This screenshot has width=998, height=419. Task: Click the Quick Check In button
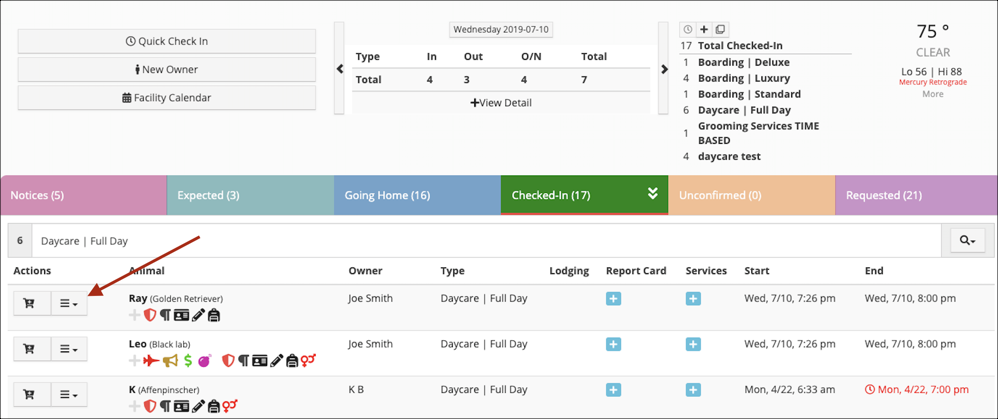coord(167,41)
